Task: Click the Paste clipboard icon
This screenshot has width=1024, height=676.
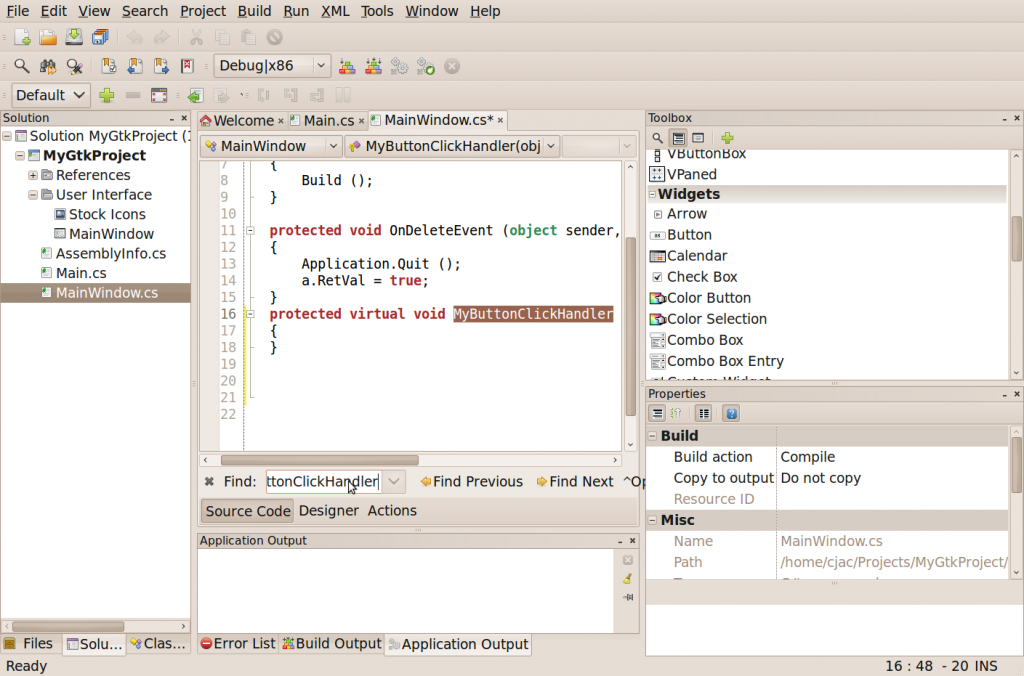Action: 248,37
